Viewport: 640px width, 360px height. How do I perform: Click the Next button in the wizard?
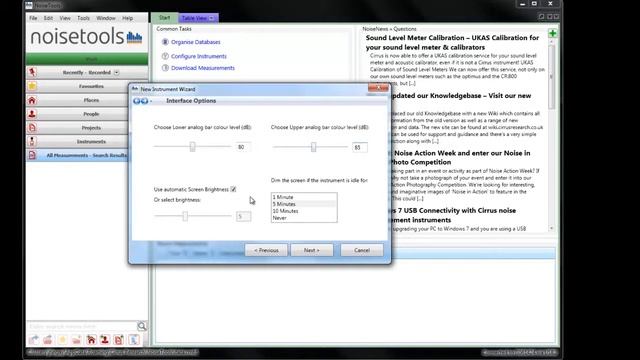click(x=312, y=250)
